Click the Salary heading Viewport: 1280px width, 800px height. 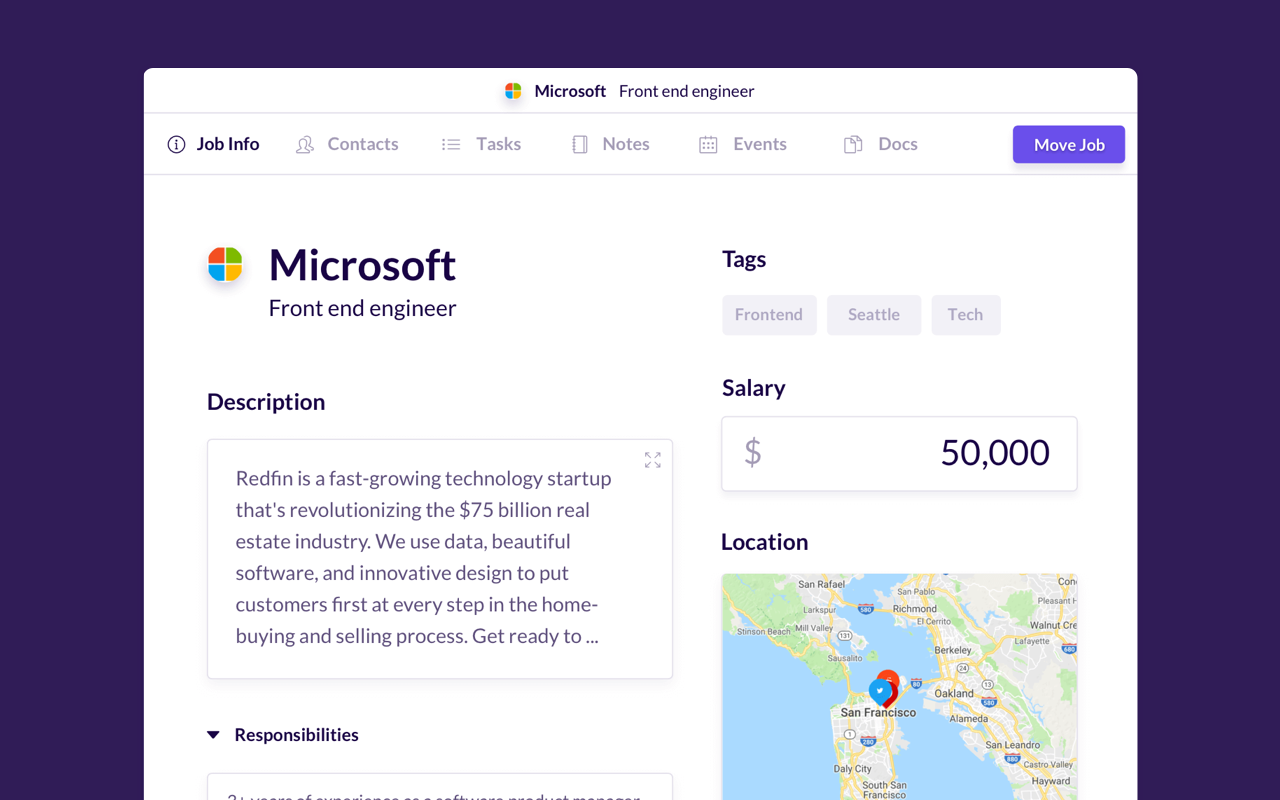click(x=754, y=388)
